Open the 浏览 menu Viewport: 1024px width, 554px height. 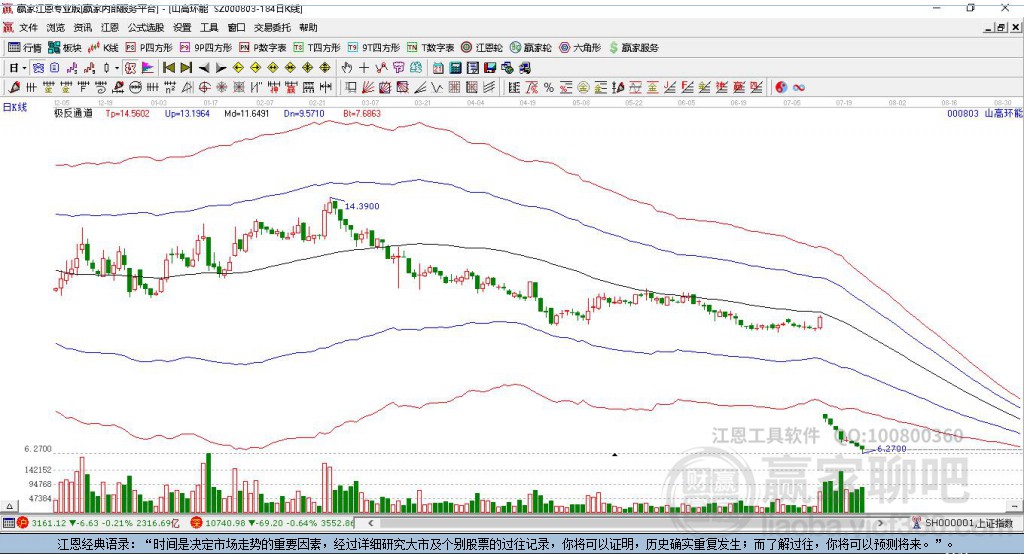pos(56,27)
